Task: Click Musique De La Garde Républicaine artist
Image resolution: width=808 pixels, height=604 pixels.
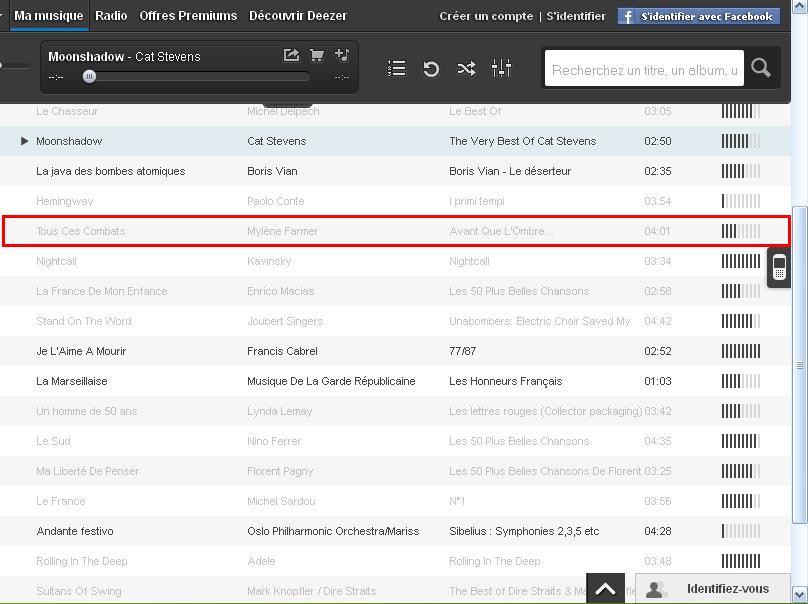Action: [331, 381]
